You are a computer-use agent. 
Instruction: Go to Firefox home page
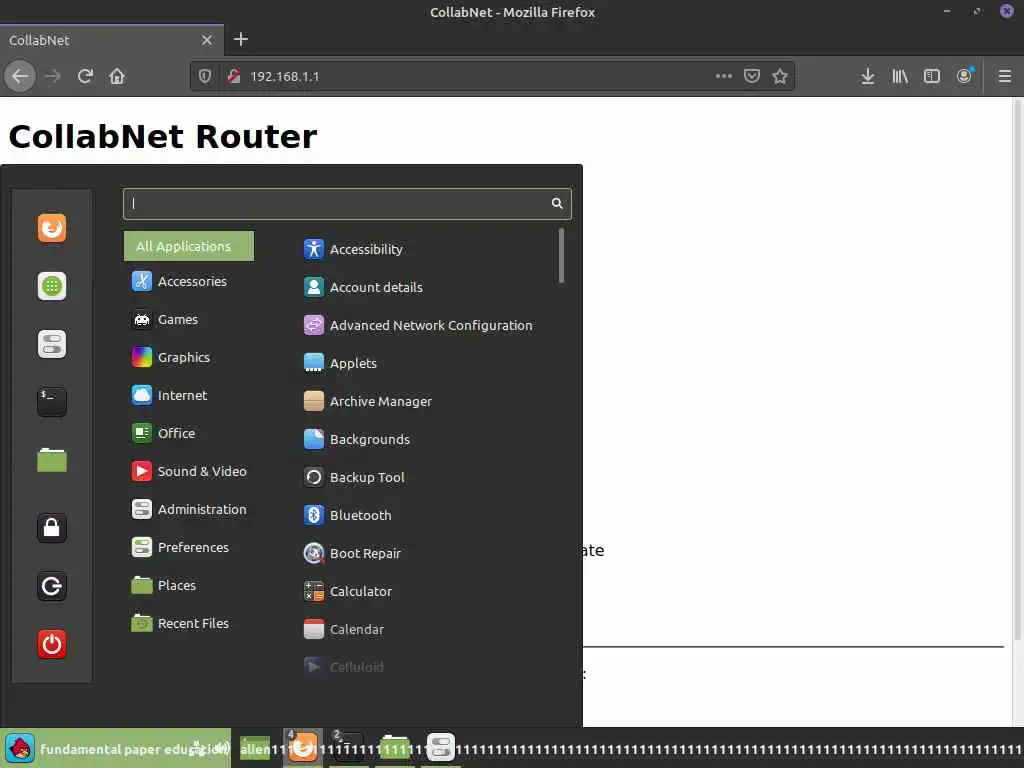coord(117,76)
